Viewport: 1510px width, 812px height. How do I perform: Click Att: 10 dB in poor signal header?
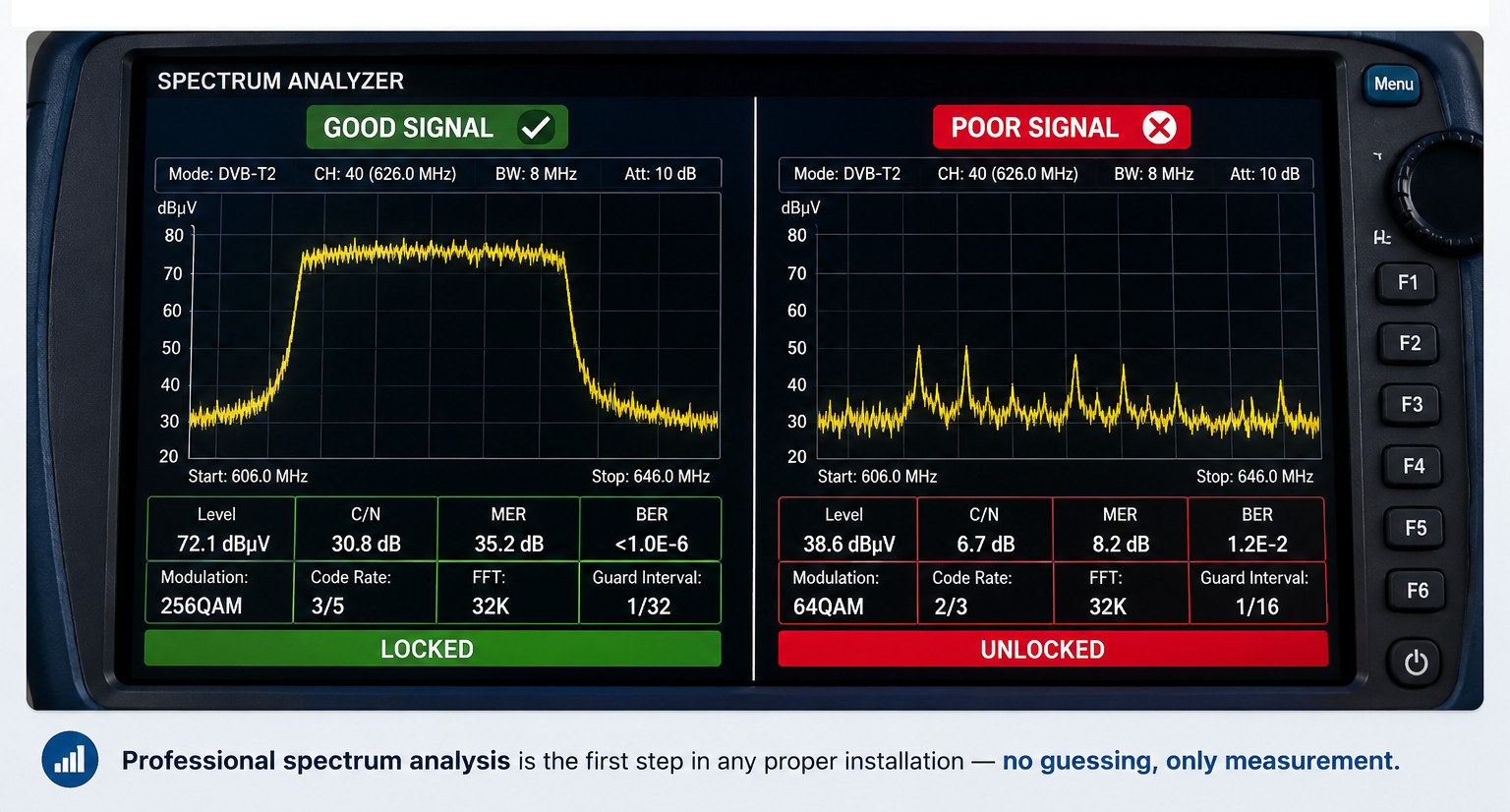point(1264,174)
